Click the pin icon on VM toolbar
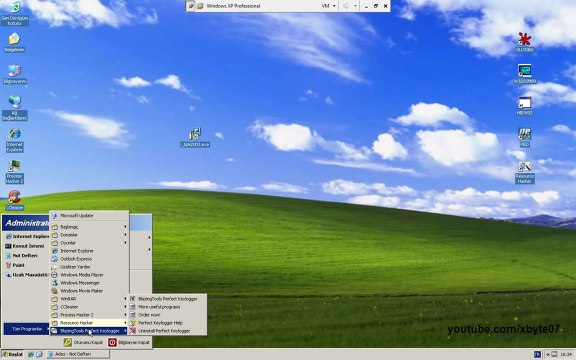Viewport: 576px width, 360px height. 191,6
